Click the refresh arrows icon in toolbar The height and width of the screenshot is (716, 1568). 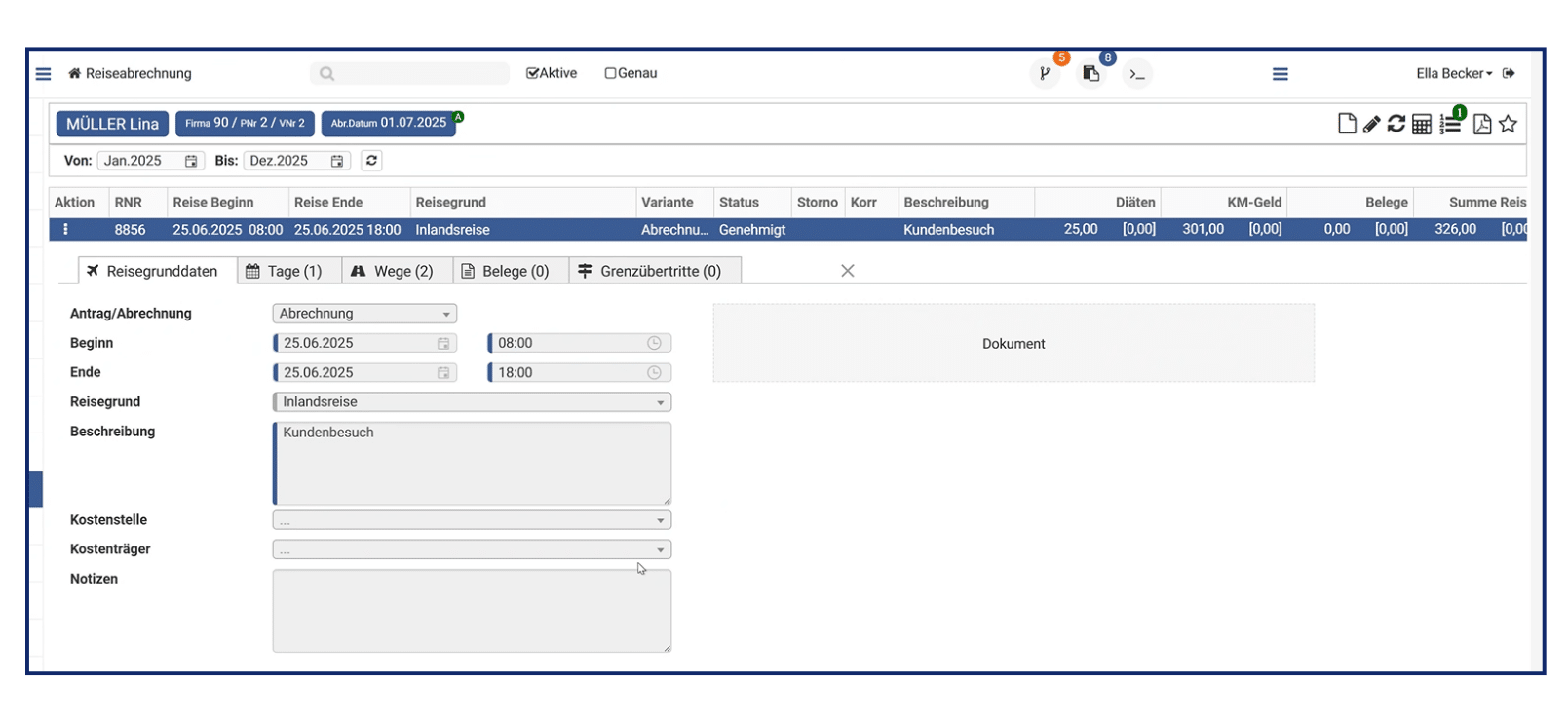coord(1396,124)
